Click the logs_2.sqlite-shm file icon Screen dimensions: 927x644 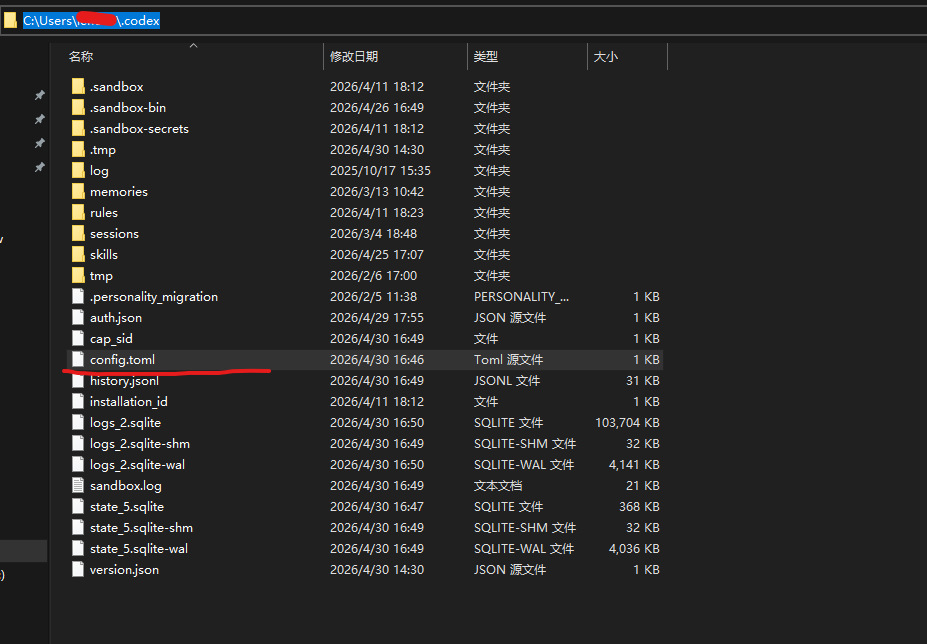pos(78,444)
